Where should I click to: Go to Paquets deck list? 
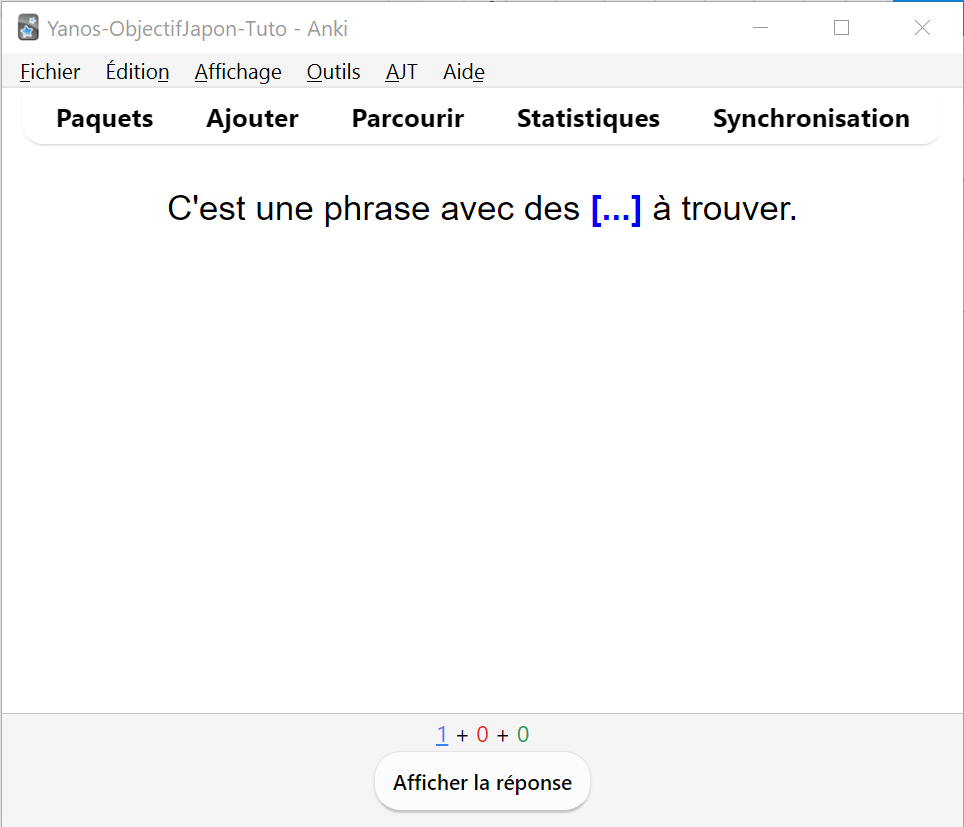[105, 119]
